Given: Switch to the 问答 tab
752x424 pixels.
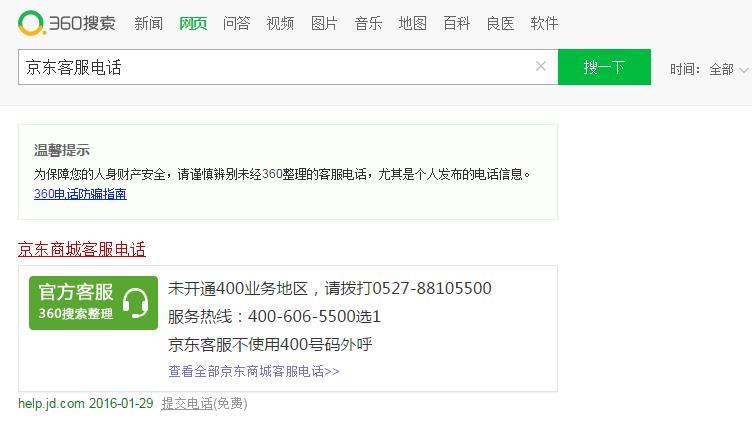Looking at the screenshot, I should 236,23.
